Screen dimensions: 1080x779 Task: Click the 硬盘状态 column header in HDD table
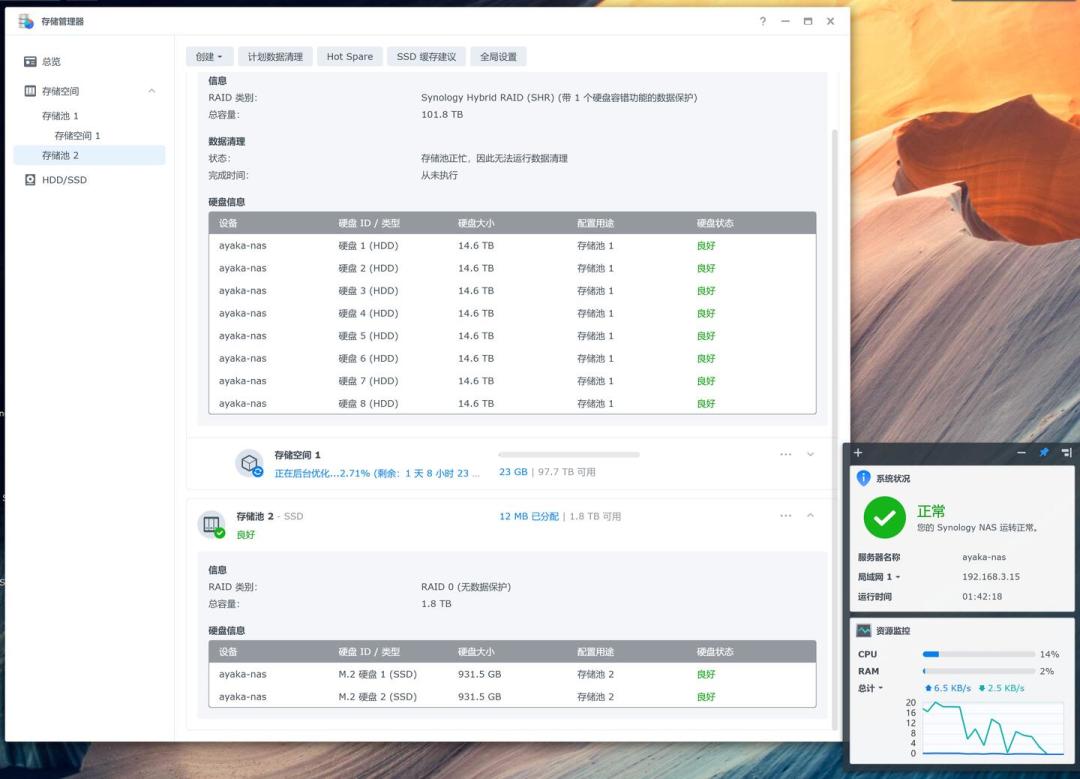point(715,223)
